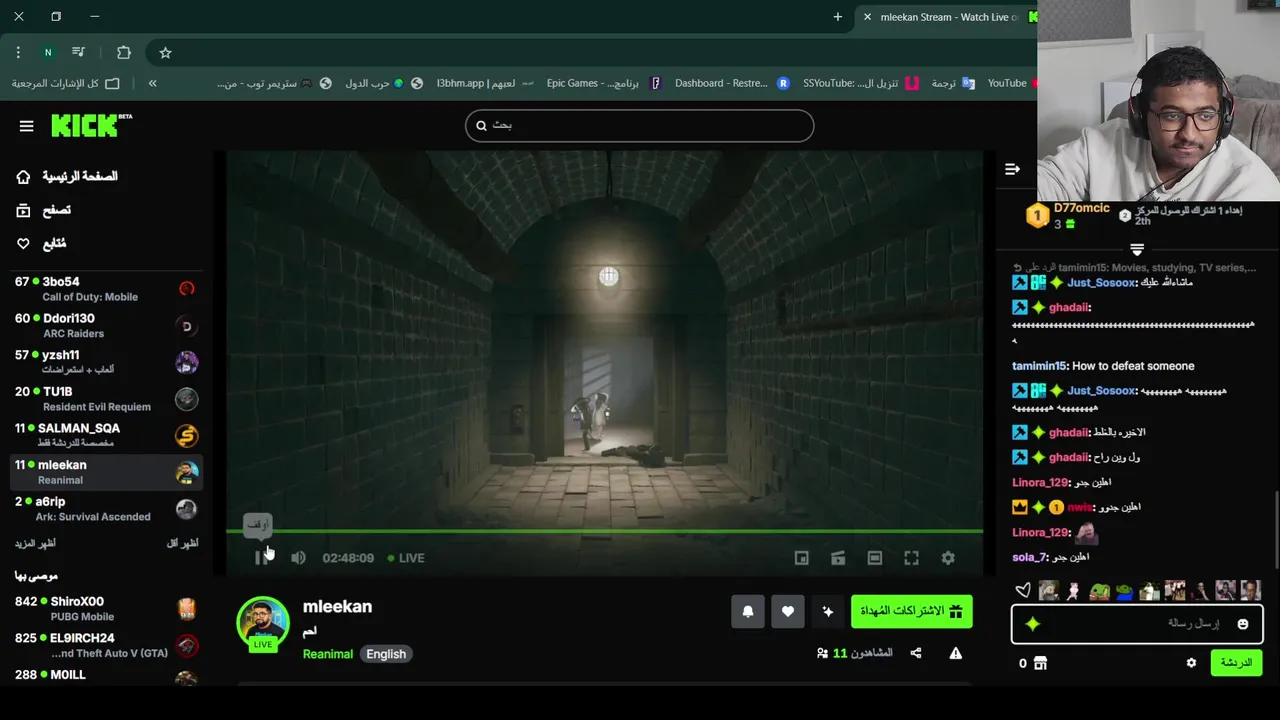Open recommended channel EL9IRCH24
Screen dimensions: 1280x720
[x=106, y=645]
